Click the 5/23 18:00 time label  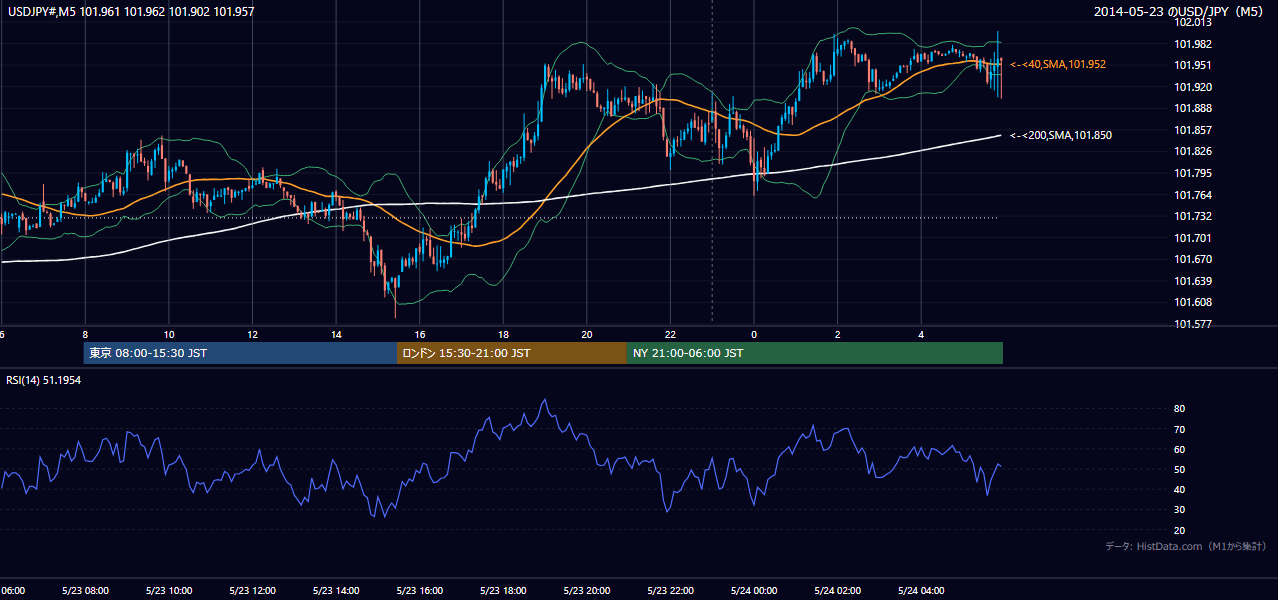click(x=502, y=591)
